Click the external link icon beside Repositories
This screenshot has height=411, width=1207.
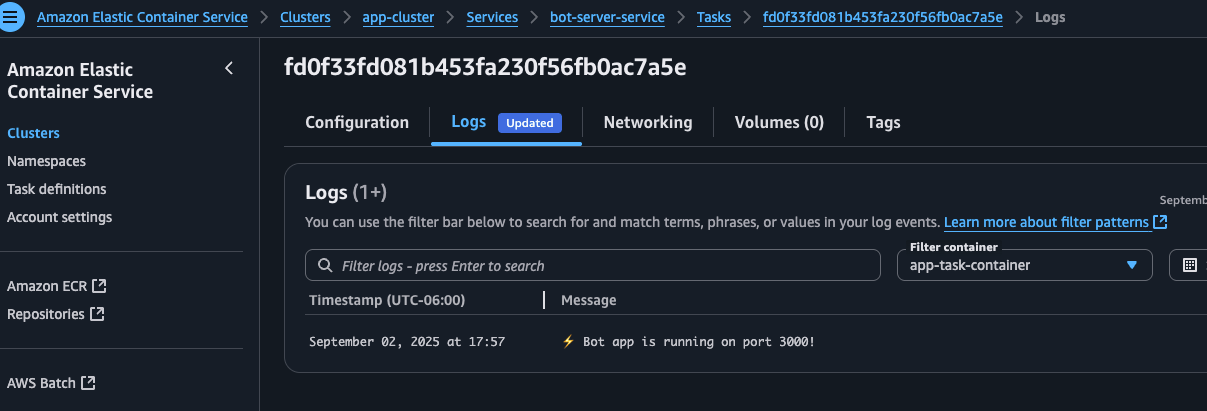pos(97,314)
